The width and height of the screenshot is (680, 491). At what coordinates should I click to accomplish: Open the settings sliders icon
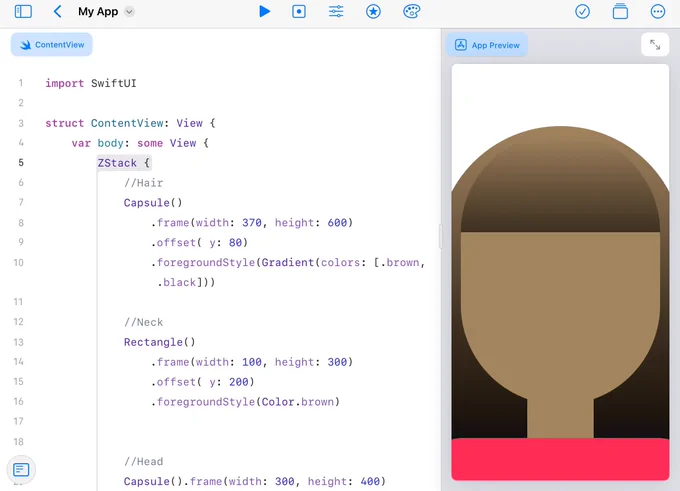336,11
